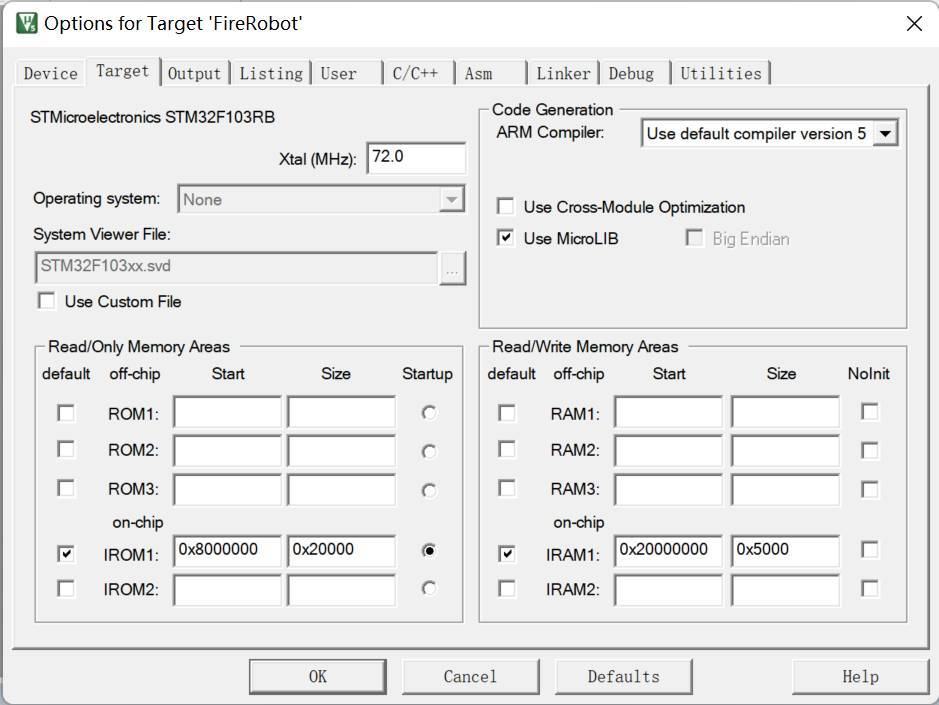Click the Cancel button
Image resolution: width=939 pixels, height=705 pixels.
(470, 677)
